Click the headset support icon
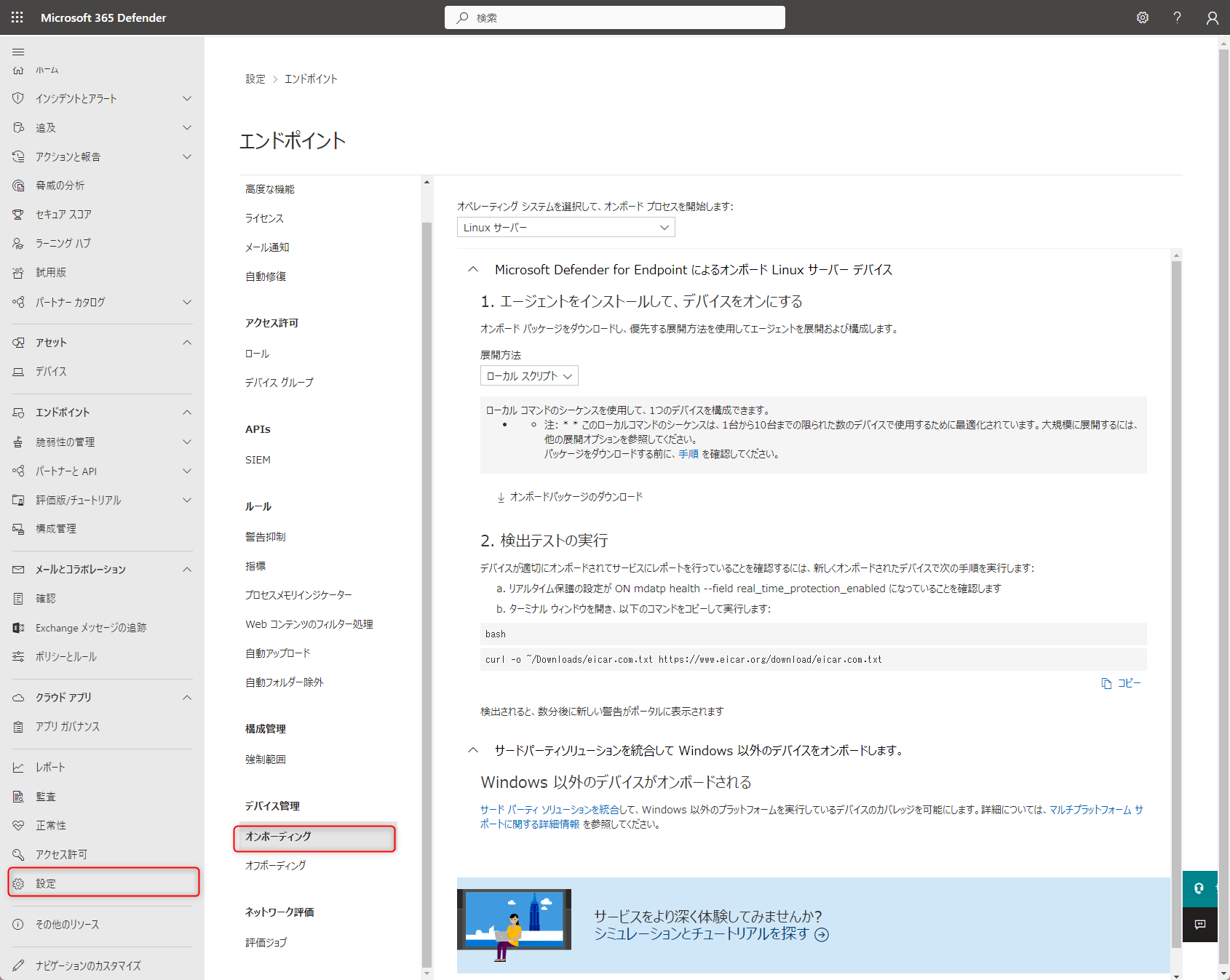Viewport: 1230px width, 980px height. (x=1199, y=888)
